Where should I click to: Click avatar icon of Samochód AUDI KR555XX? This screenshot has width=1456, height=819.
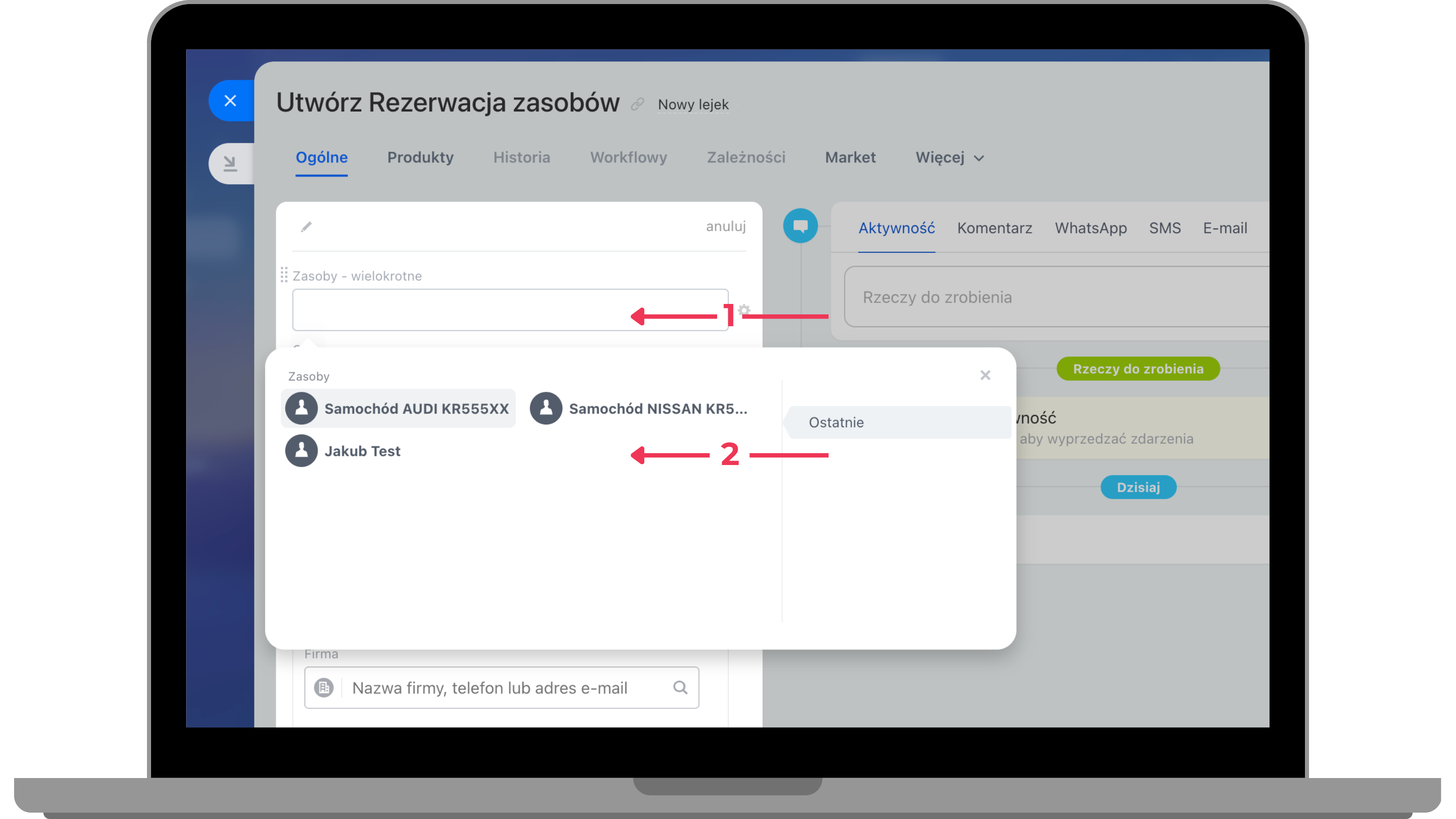point(301,408)
